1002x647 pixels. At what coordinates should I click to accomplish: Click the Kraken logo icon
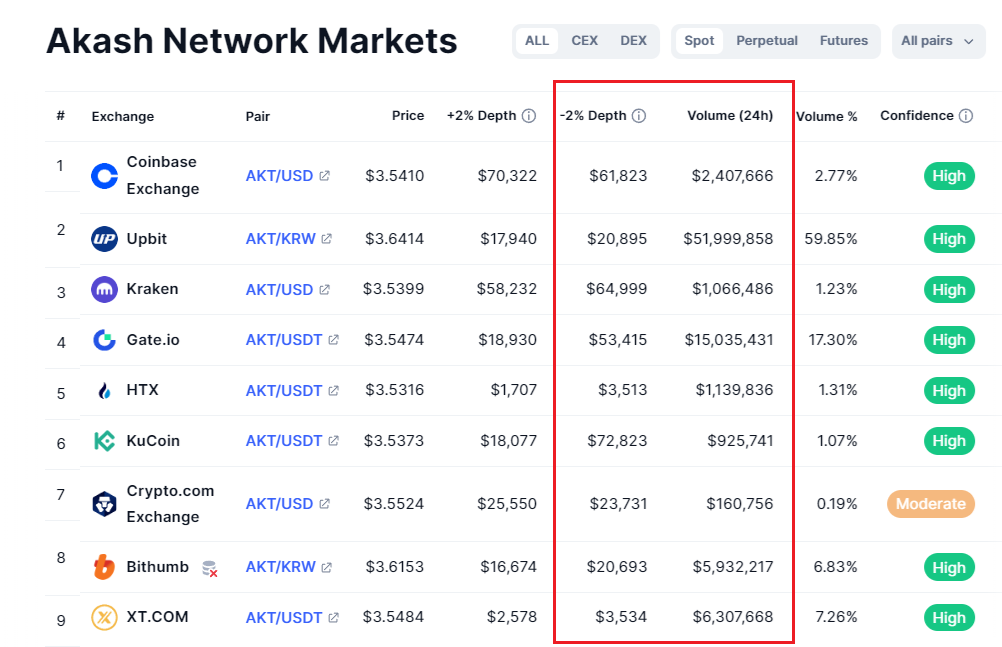(104, 290)
